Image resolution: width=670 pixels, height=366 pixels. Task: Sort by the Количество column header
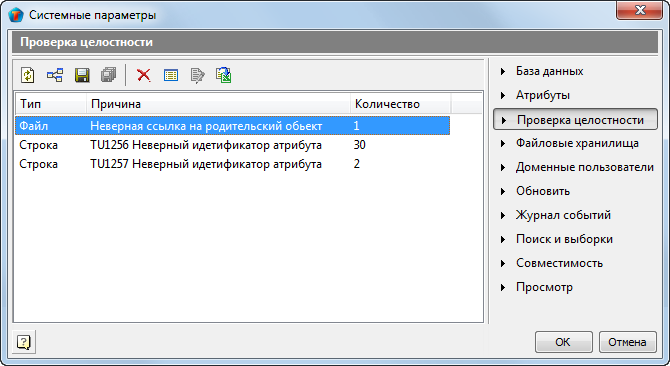click(x=400, y=104)
